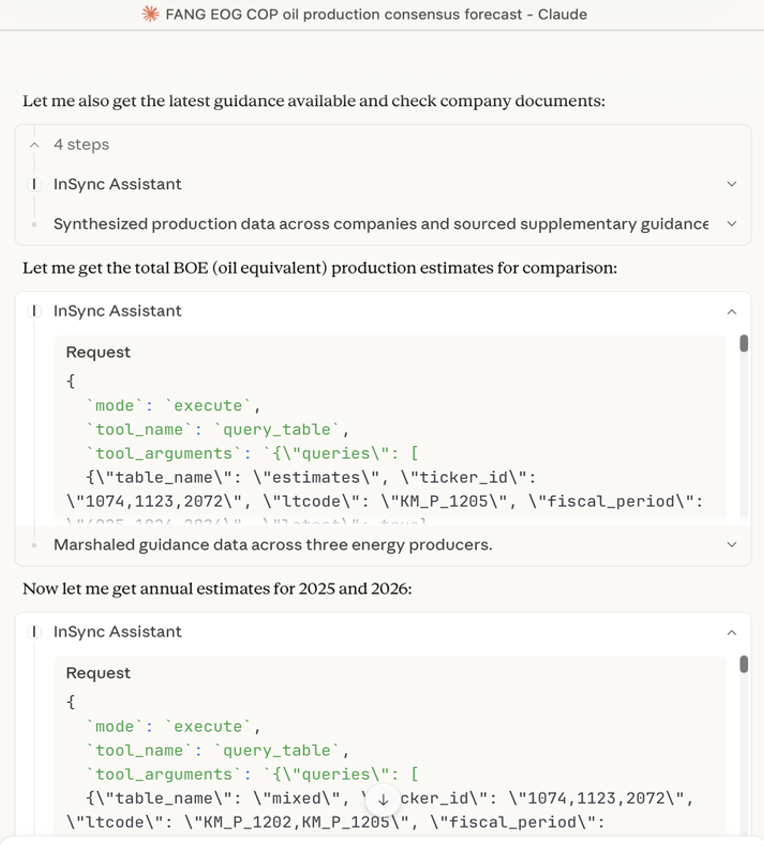The height and width of the screenshot is (850, 764).
Task: Expand the Marshaled guidance data entry
Action: point(731,545)
